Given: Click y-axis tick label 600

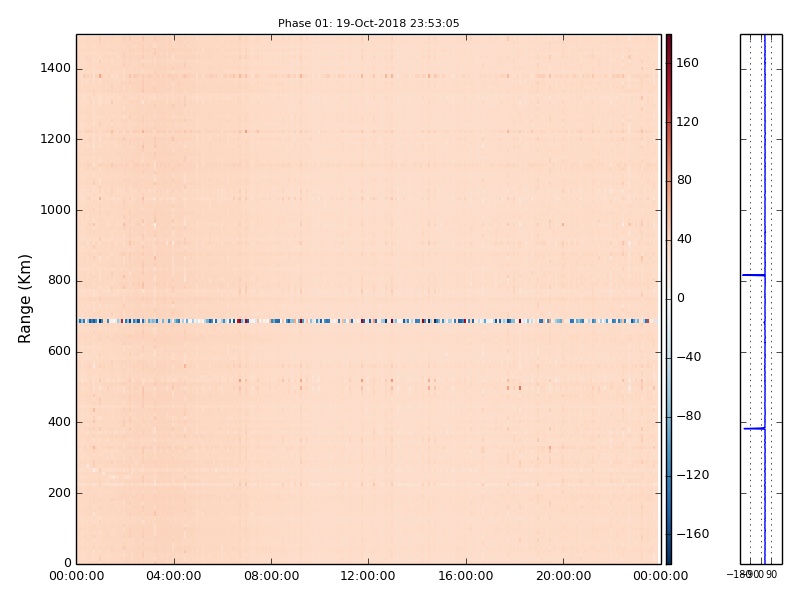Looking at the screenshot, I should [x=59, y=352].
